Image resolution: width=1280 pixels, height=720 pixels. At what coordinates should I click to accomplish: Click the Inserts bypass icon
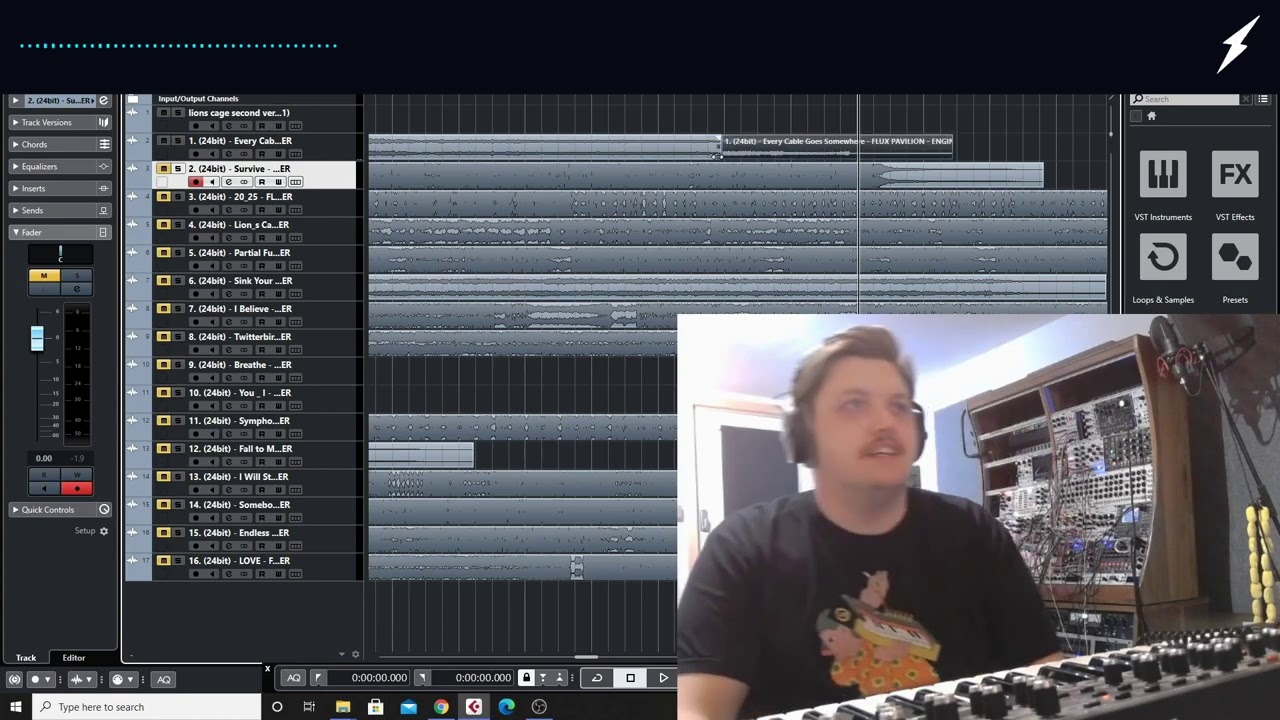click(103, 188)
